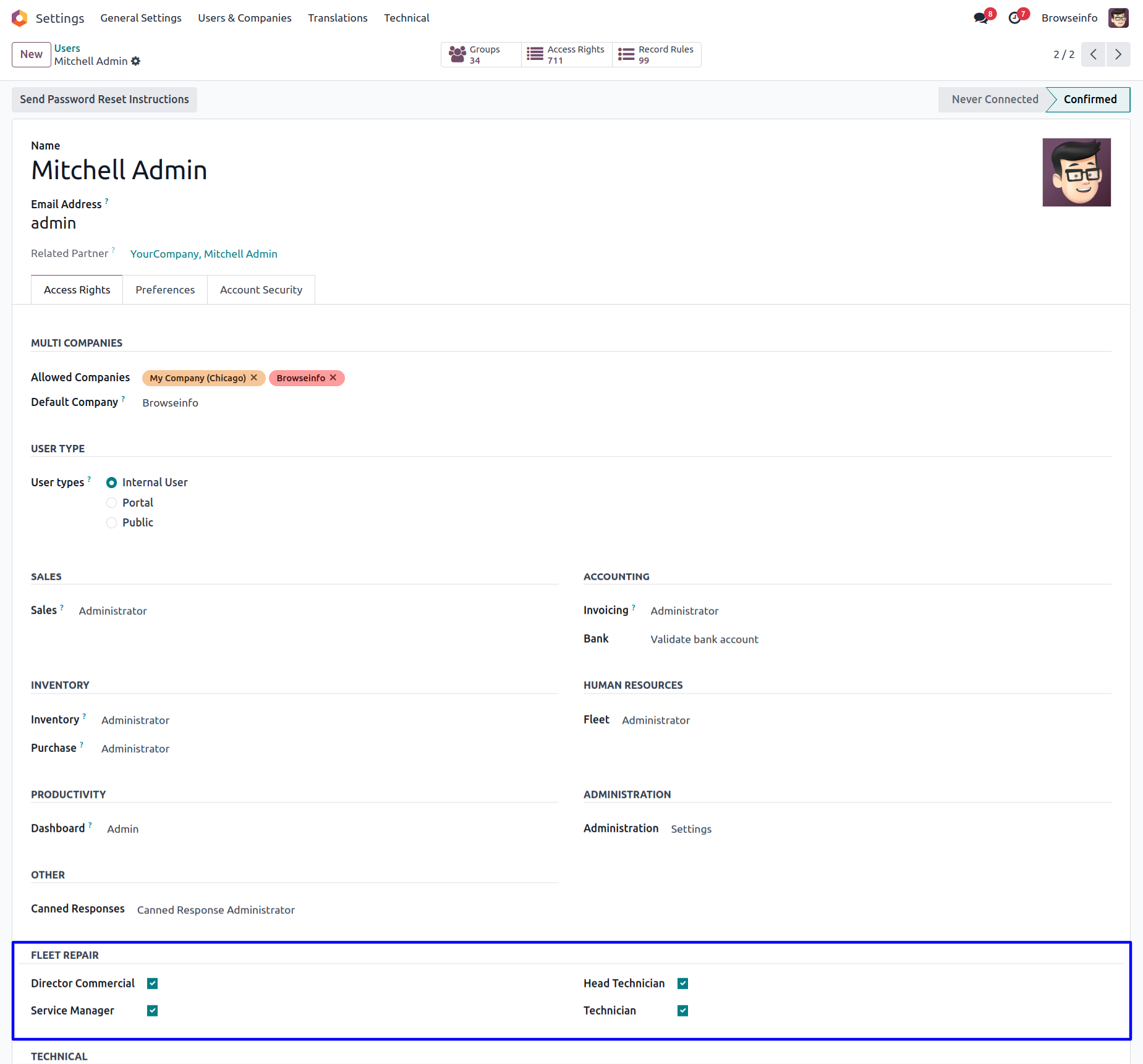The width and height of the screenshot is (1143, 1064).
Task: Toggle the Head Technician checkbox
Action: 682,983
